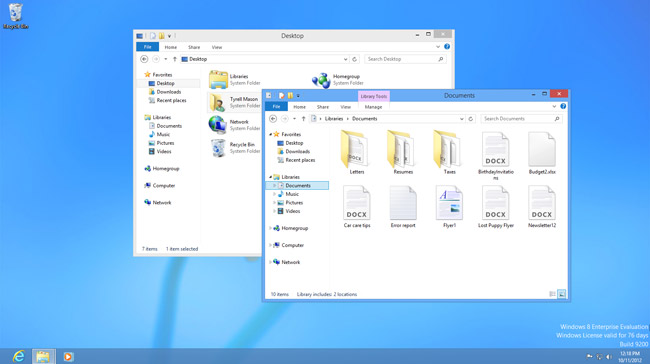Open the Resumes folder
The width and height of the screenshot is (650, 364).
403,152
